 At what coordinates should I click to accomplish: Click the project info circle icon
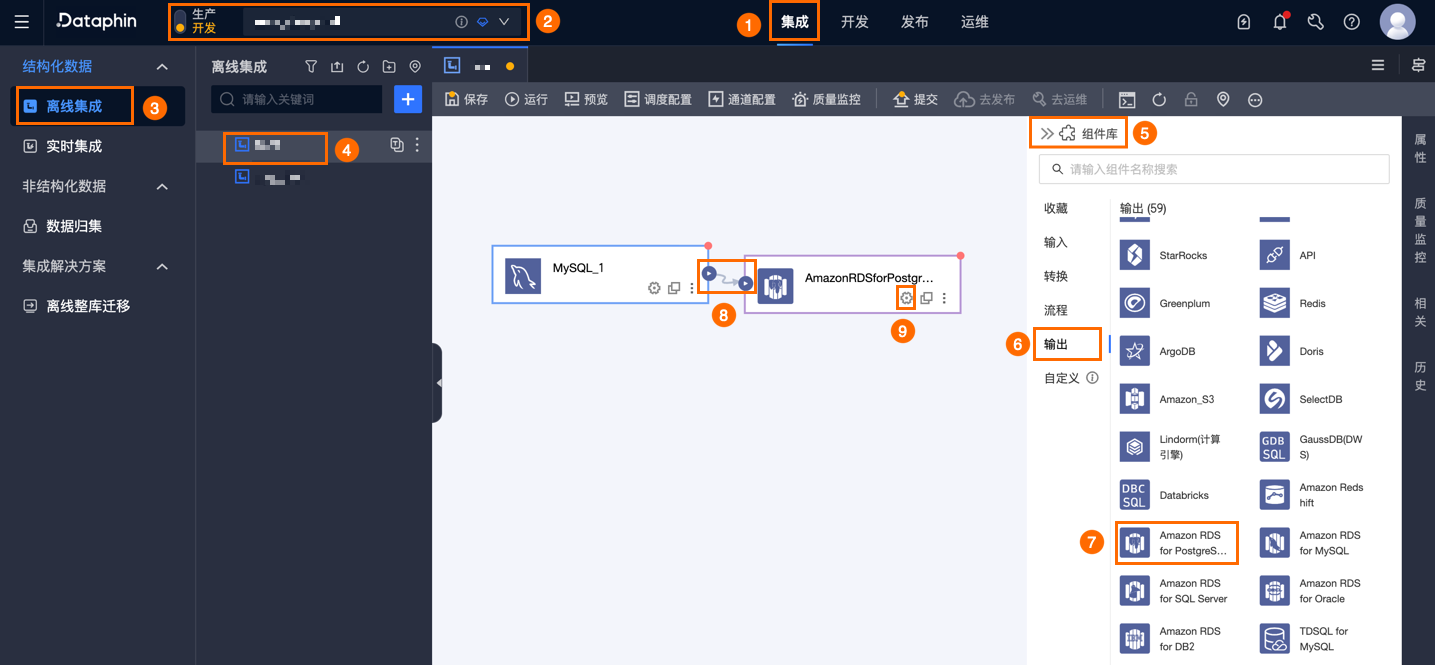pos(461,21)
